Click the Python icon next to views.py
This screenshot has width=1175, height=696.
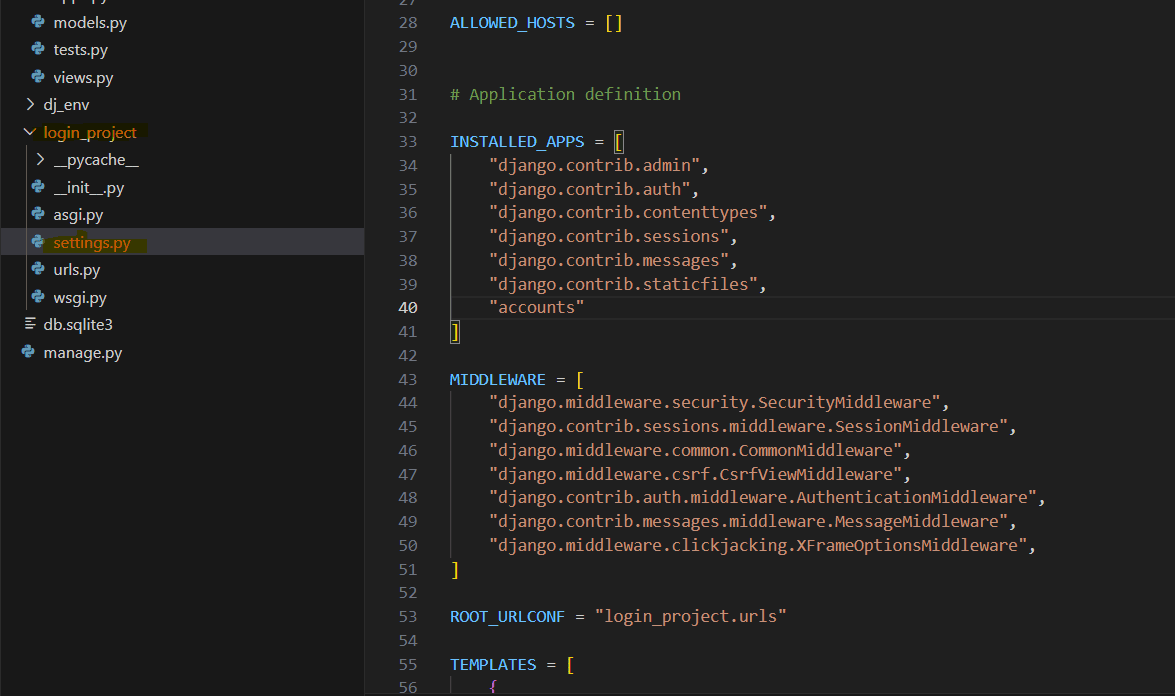[38, 77]
